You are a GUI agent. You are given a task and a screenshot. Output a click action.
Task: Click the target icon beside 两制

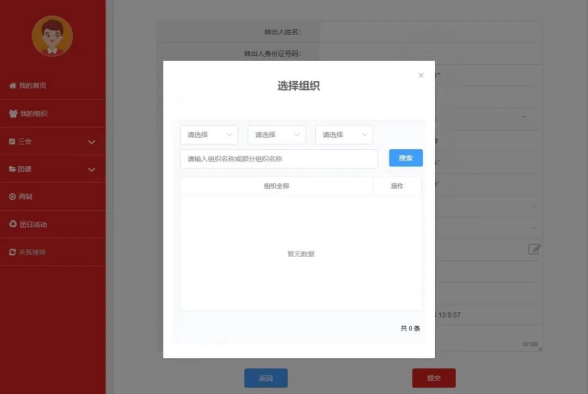coord(12,196)
